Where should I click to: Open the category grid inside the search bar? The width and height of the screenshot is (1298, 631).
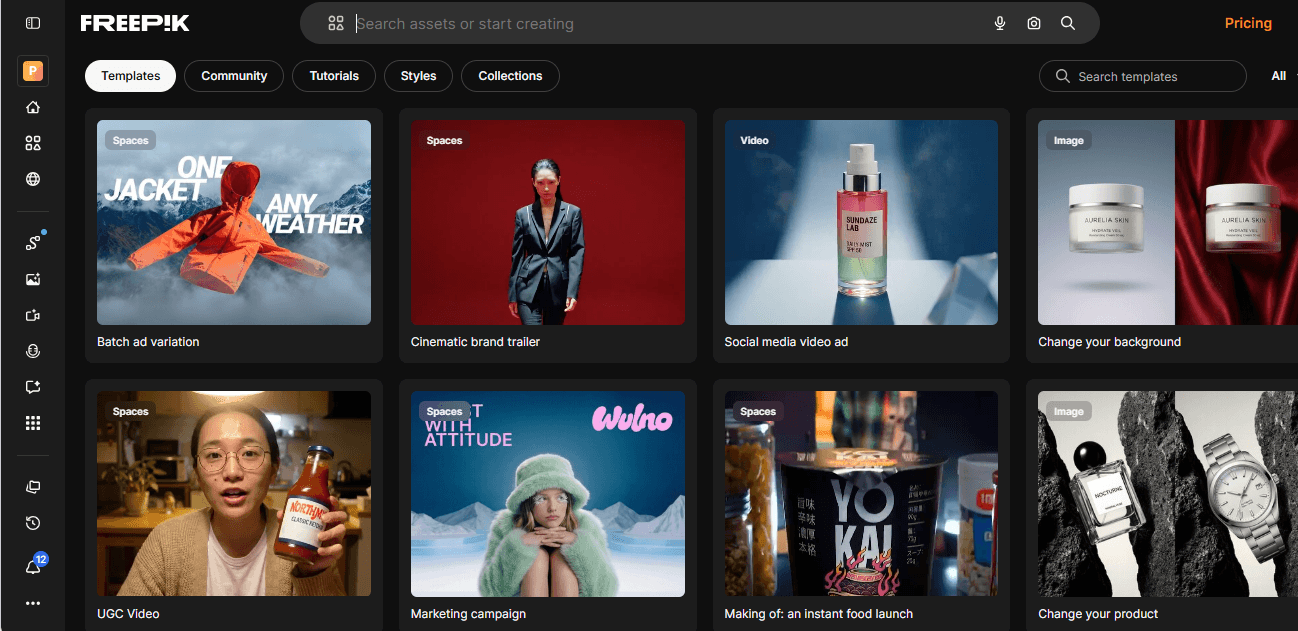click(335, 22)
